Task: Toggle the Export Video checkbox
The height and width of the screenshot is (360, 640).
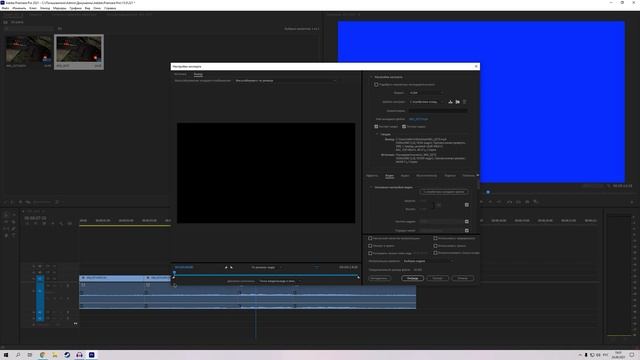Action: pos(376,127)
